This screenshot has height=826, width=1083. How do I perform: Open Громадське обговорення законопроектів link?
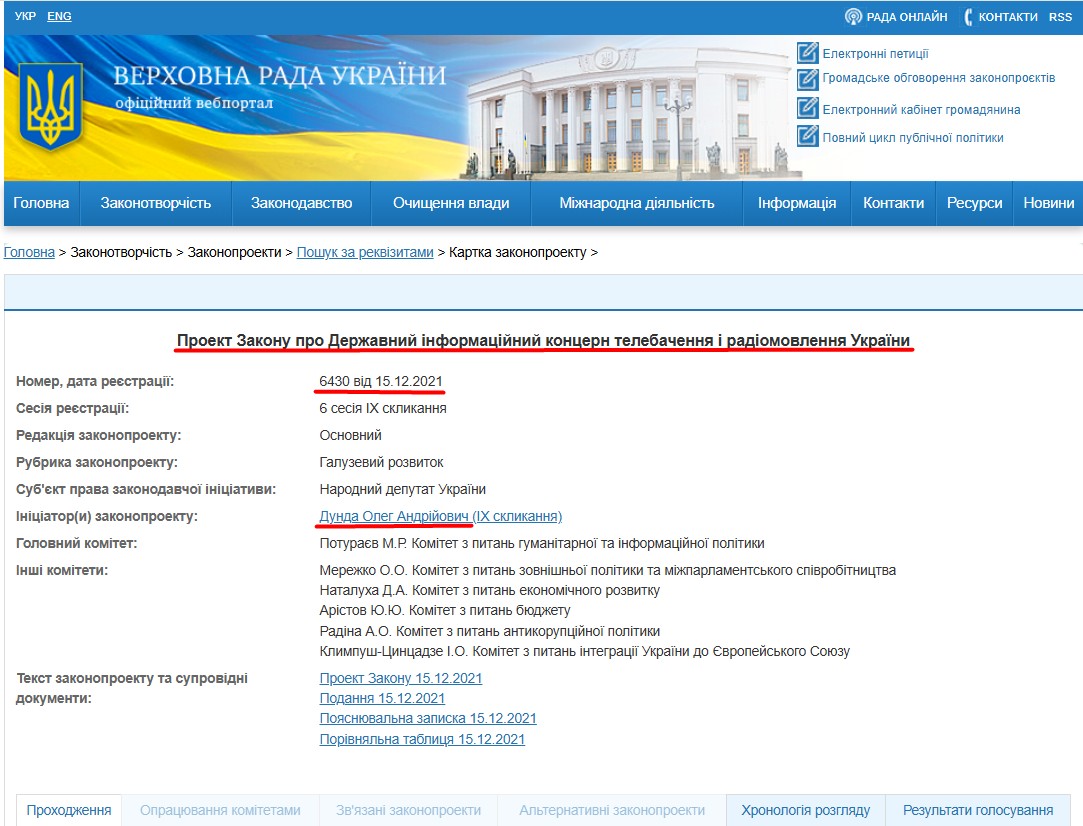click(x=939, y=78)
